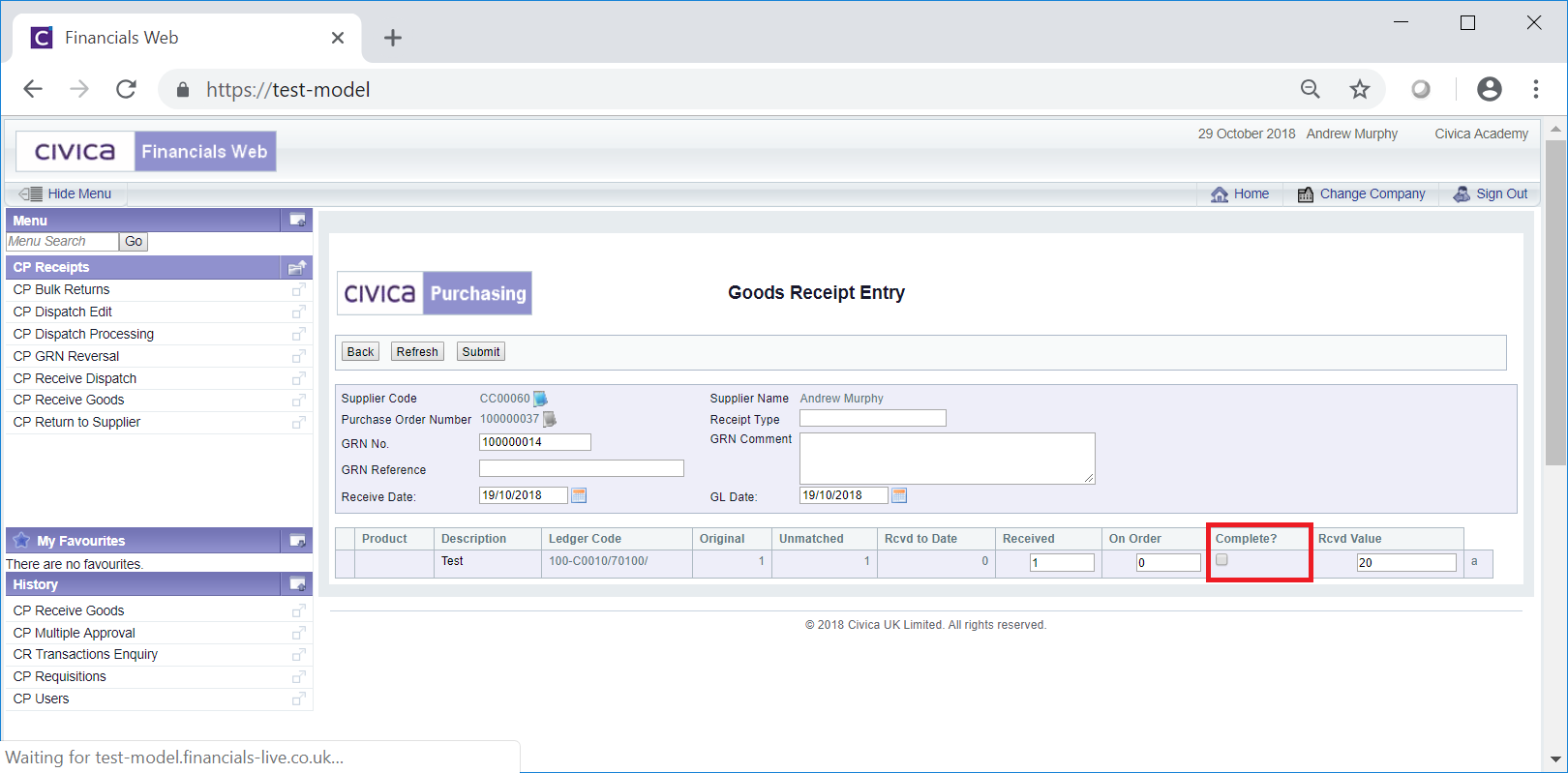Click the GRN No. input field

click(535, 442)
